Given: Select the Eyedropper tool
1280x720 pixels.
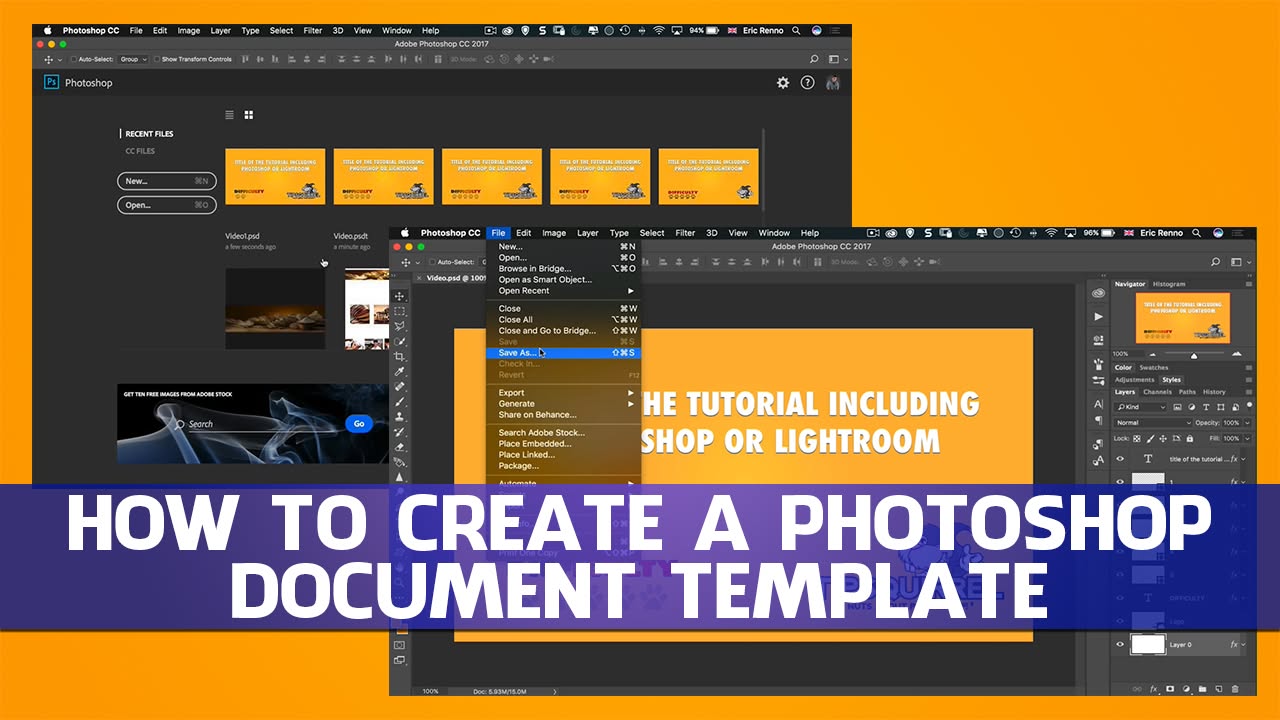Looking at the screenshot, I should click(x=400, y=372).
